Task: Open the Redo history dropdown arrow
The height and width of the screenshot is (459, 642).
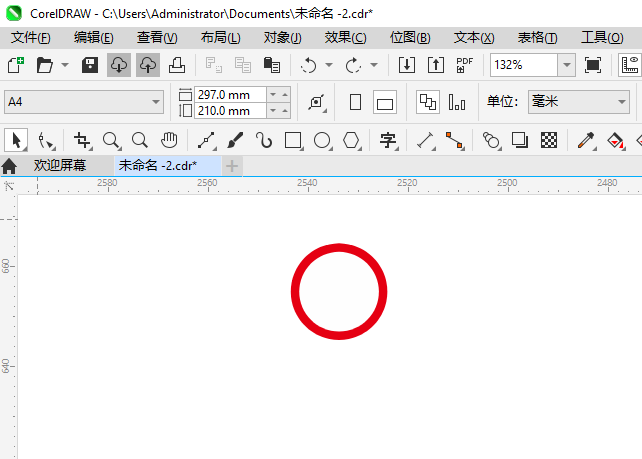Action: tap(374, 65)
